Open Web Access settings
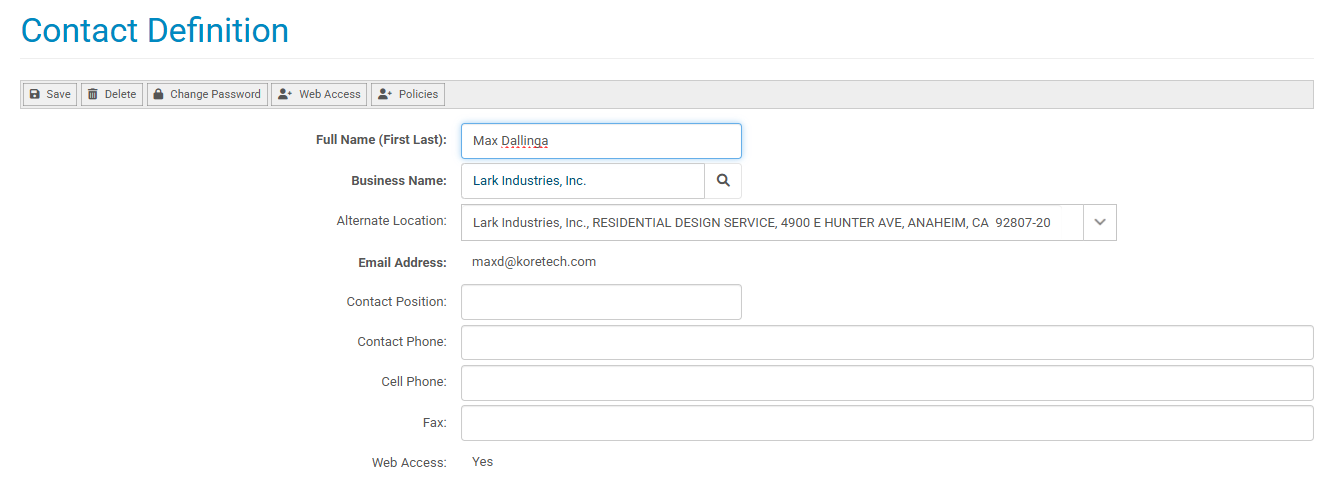Image resolution: width=1337 pixels, height=502 pixels. pyautogui.click(x=319, y=94)
